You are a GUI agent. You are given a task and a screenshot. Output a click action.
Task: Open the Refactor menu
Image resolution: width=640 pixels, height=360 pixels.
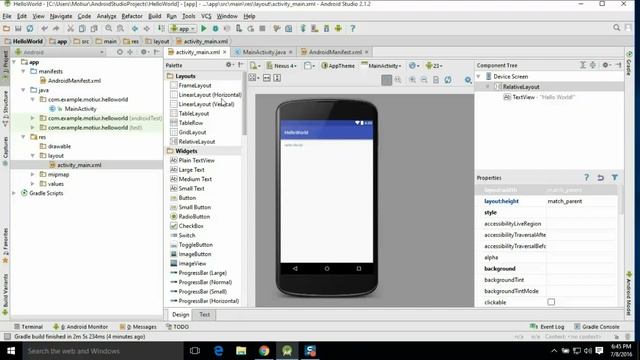(132, 16)
